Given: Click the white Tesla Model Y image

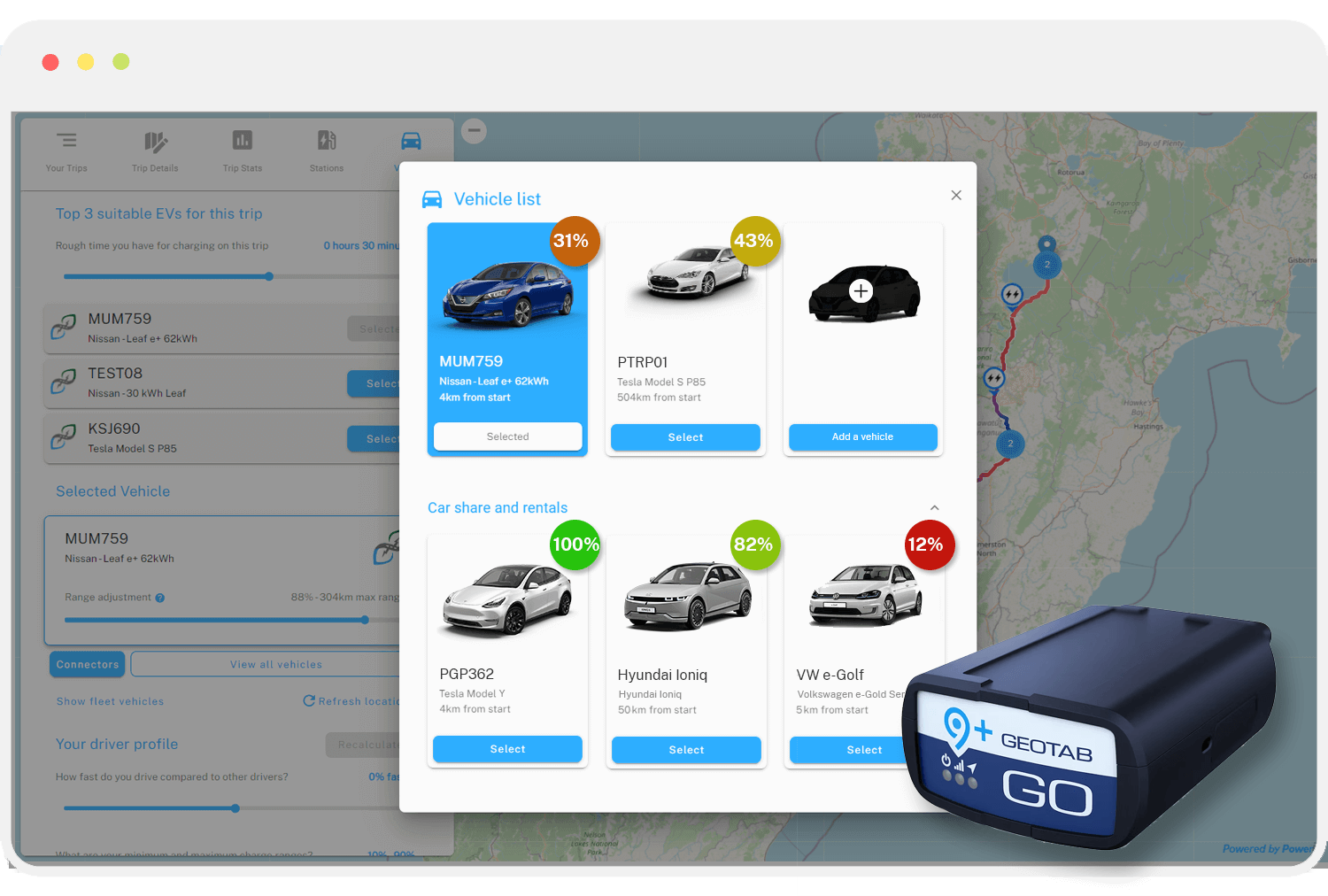Looking at the screenshot, I should [x=508, y=599].
